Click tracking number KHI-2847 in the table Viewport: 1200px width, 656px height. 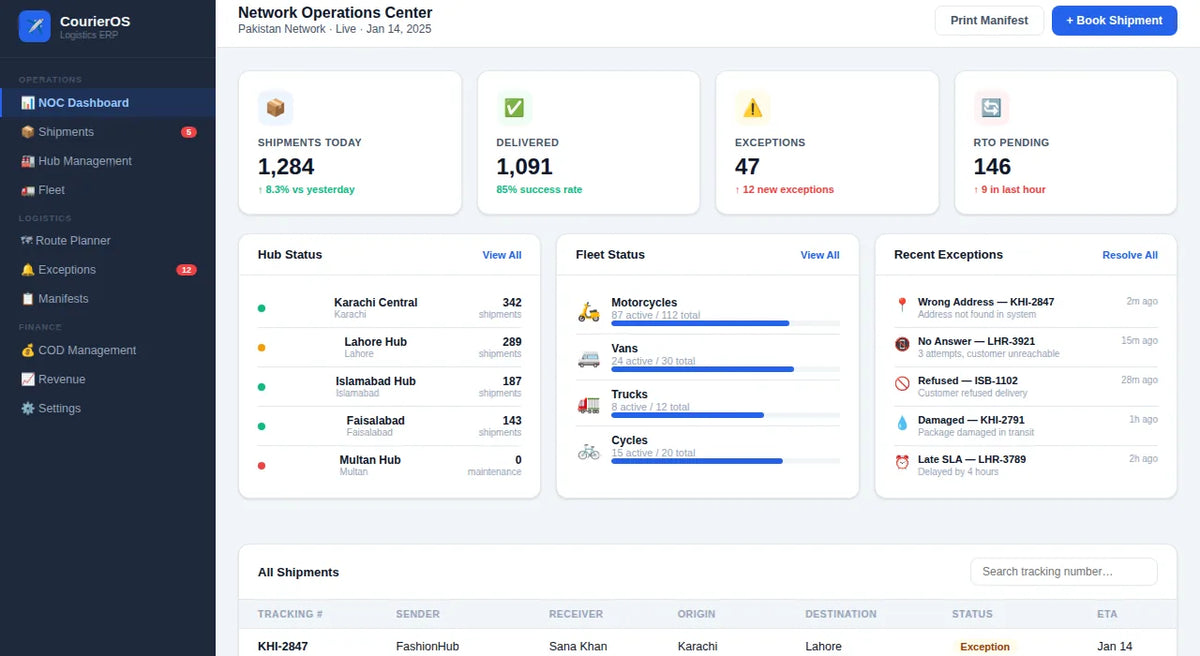pyautogui.click(x=283, y=647)
